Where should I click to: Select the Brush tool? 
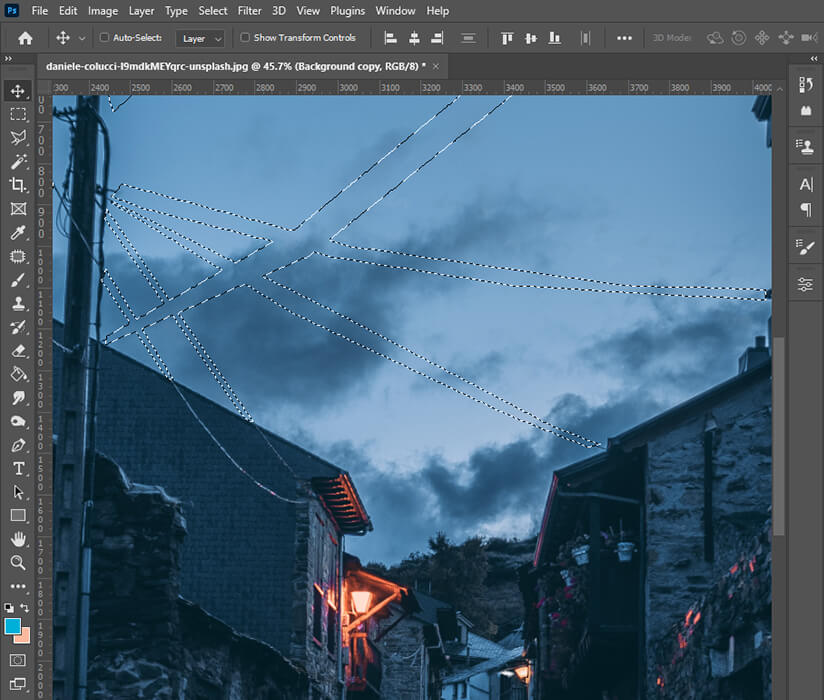(x=18, y=280)
